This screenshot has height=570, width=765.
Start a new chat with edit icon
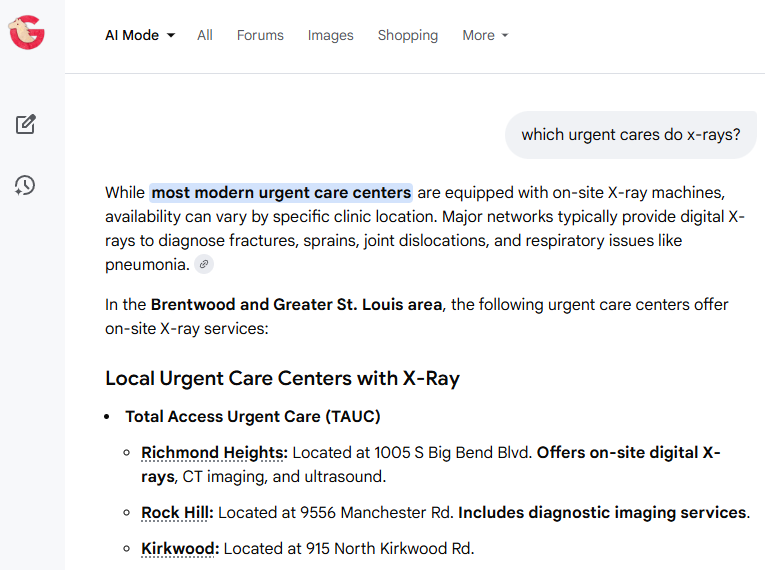[26, 125]
